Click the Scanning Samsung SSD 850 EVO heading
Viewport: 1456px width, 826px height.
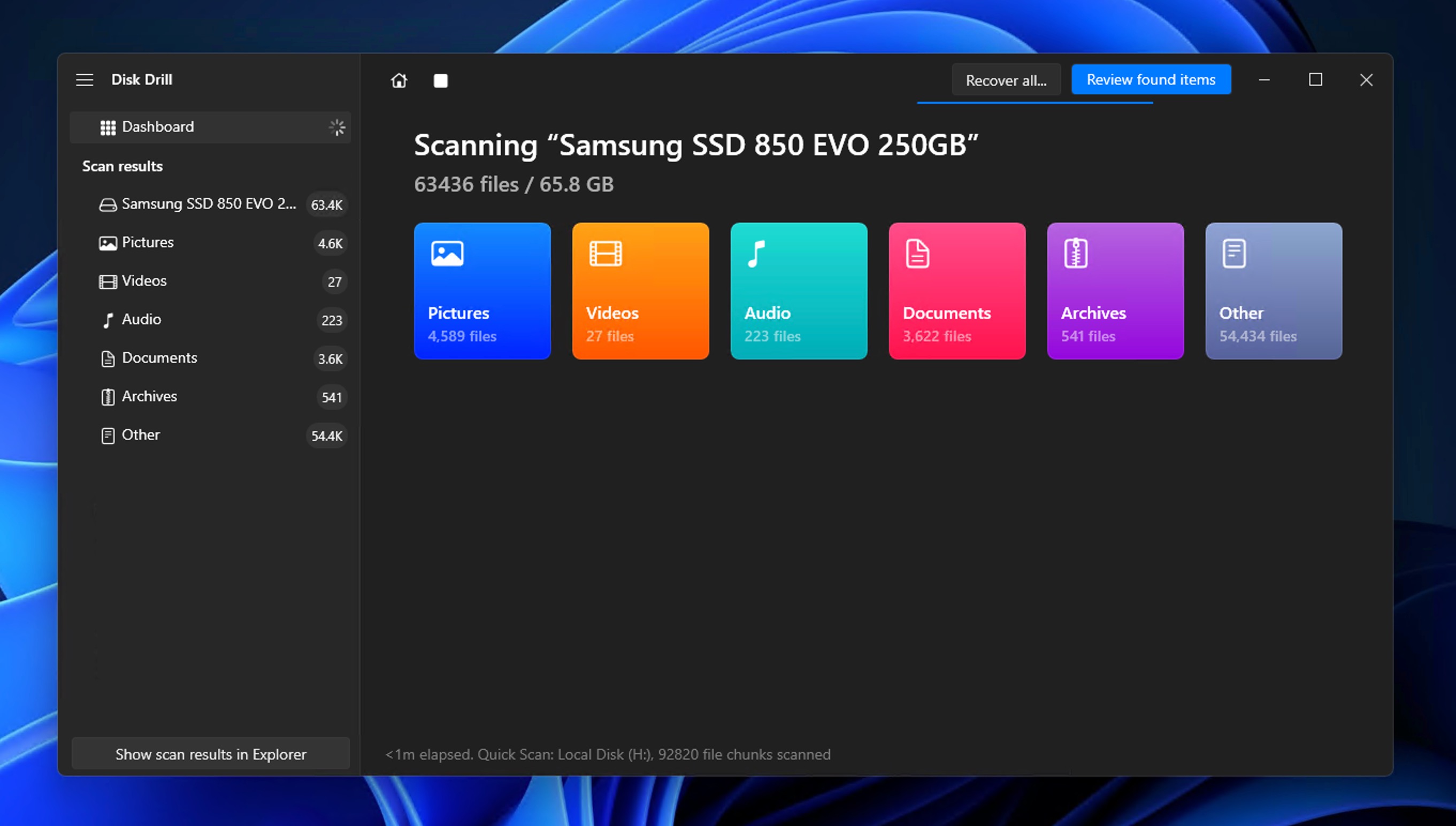pos(696,145)
